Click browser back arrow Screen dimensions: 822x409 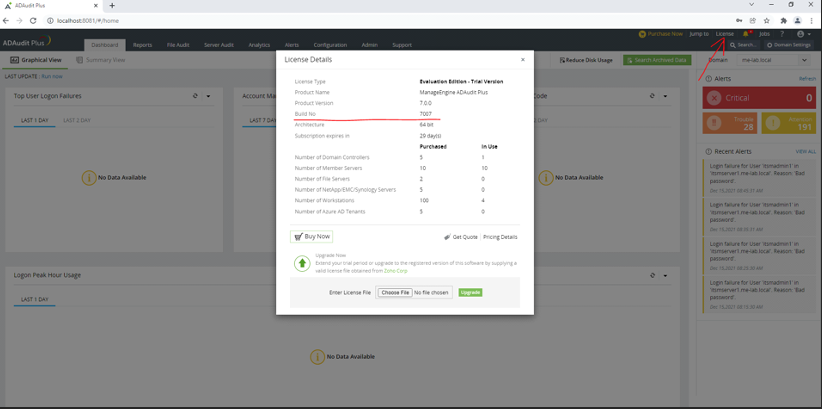(6, 20)
